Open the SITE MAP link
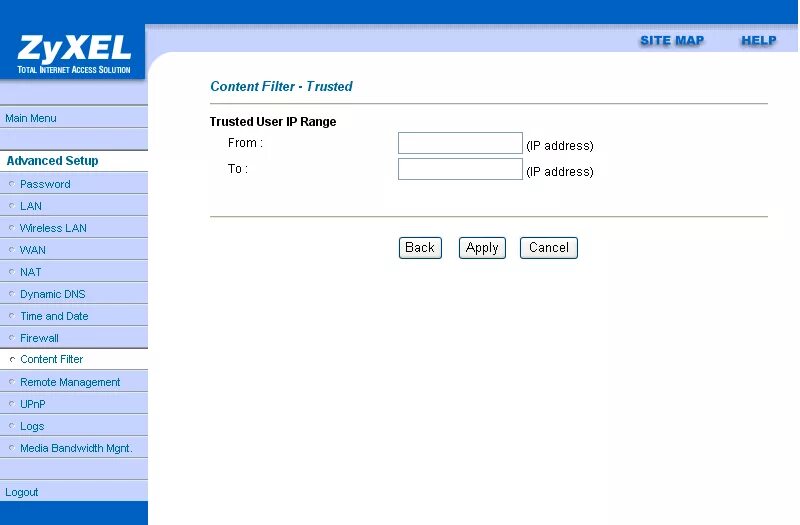800x525 pixels. [x=672, y=41]
